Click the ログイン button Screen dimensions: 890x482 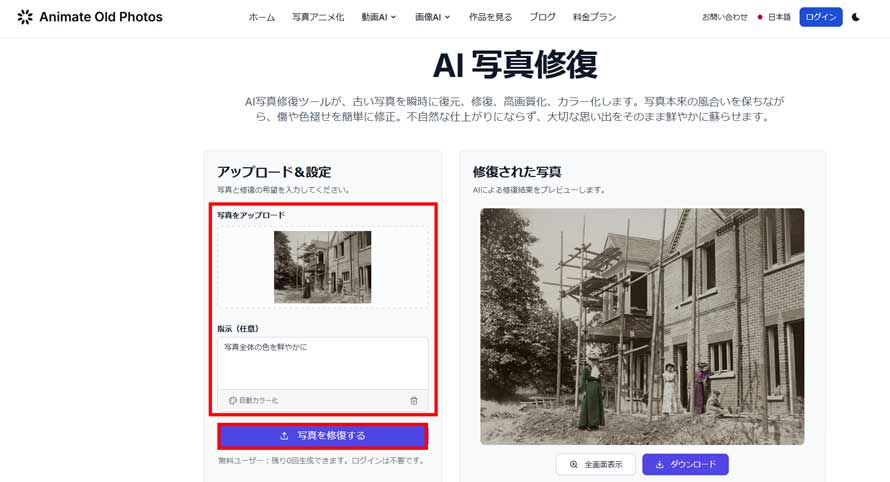tap(821, 17)
